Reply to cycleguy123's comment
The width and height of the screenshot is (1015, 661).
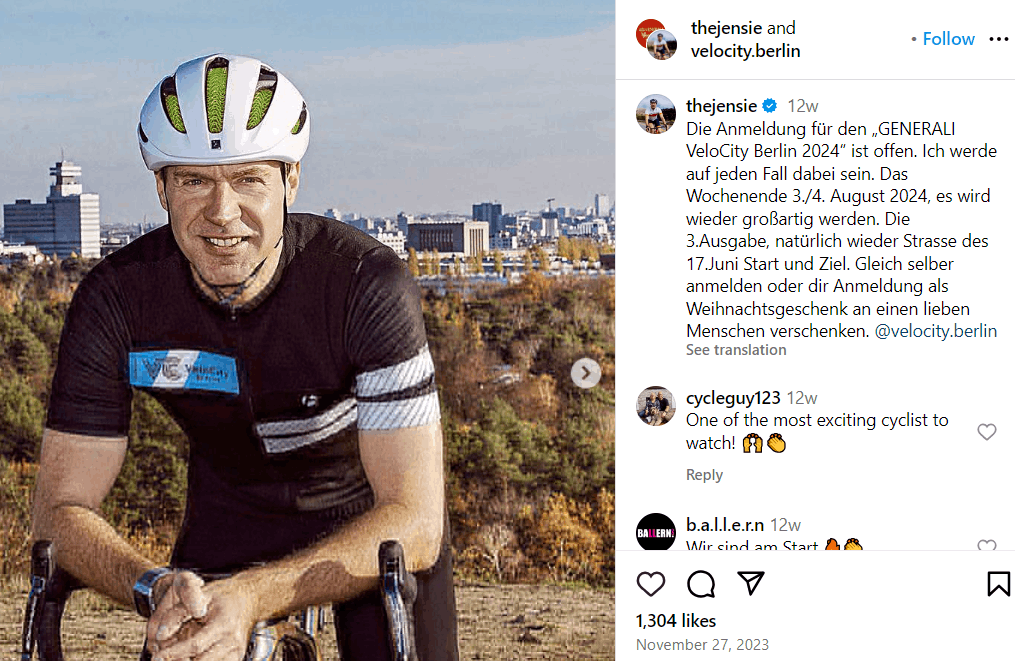[704, 474]
